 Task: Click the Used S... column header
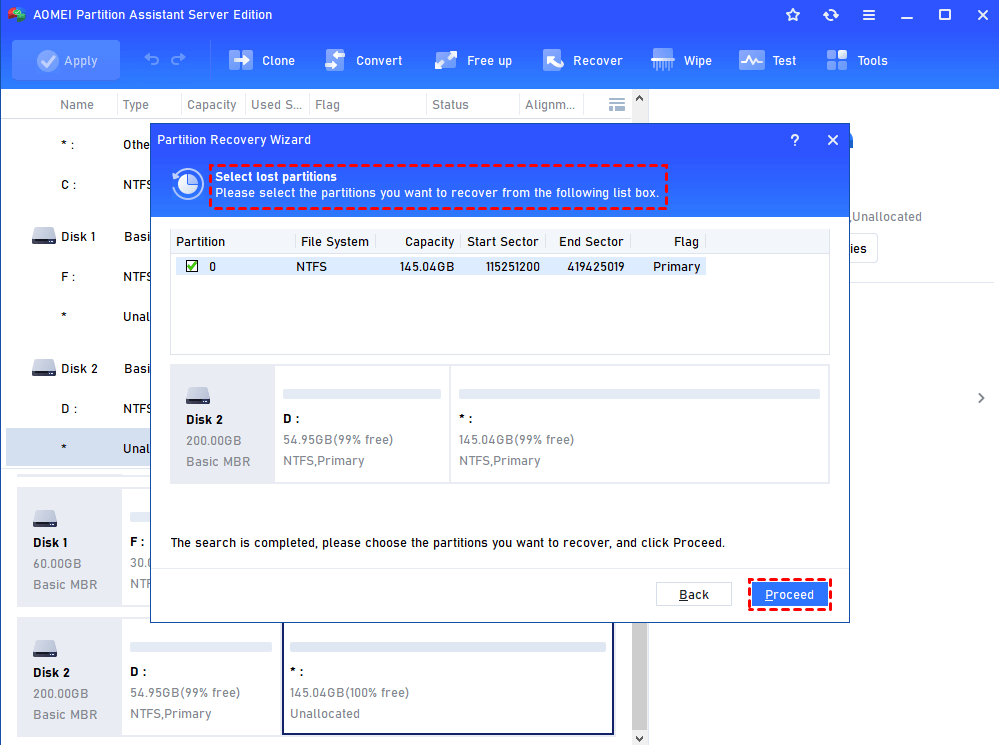(x=276, y=105)
